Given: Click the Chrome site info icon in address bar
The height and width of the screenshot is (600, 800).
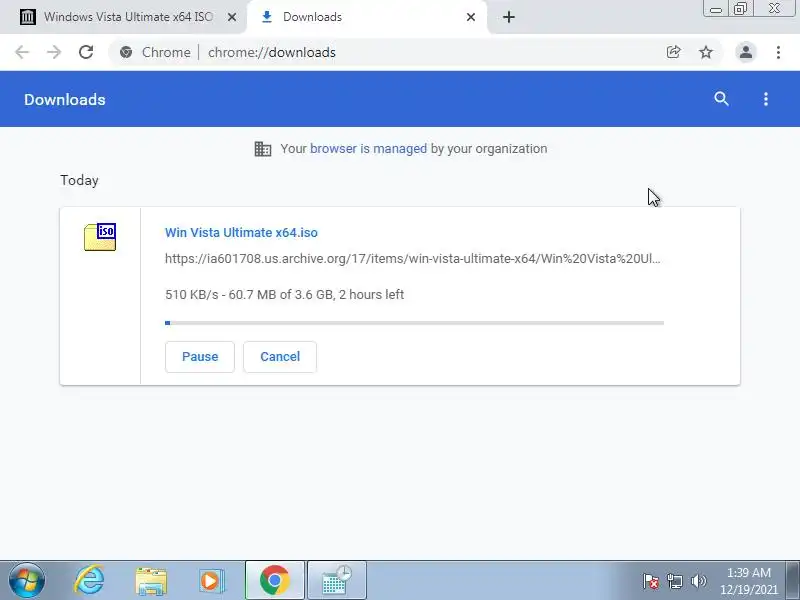Looking at the screenshot, I should pos(126,52).
